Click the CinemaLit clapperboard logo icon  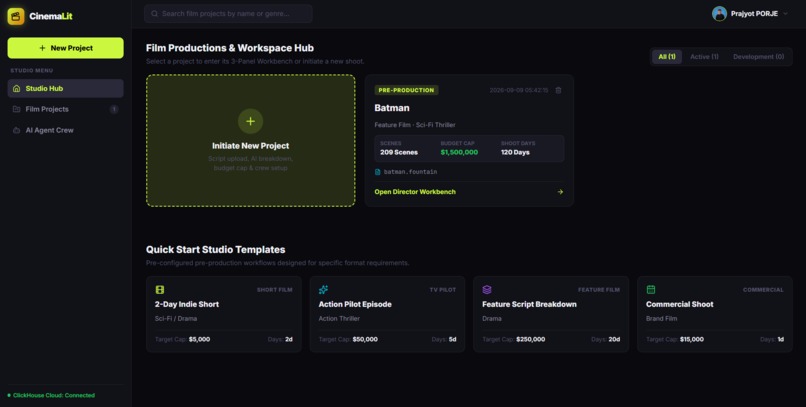pyautogui.click(x=16, y=16)
